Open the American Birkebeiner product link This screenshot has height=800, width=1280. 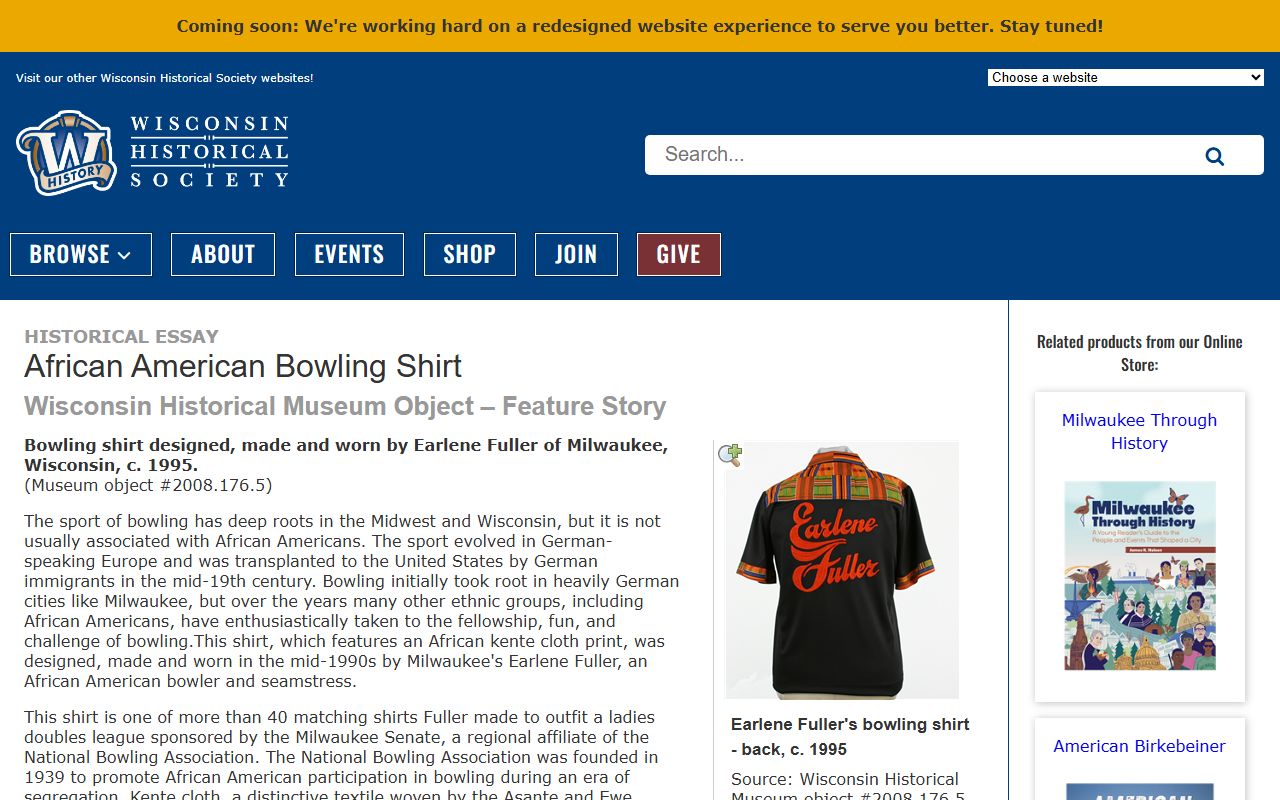click(1139, 746)
